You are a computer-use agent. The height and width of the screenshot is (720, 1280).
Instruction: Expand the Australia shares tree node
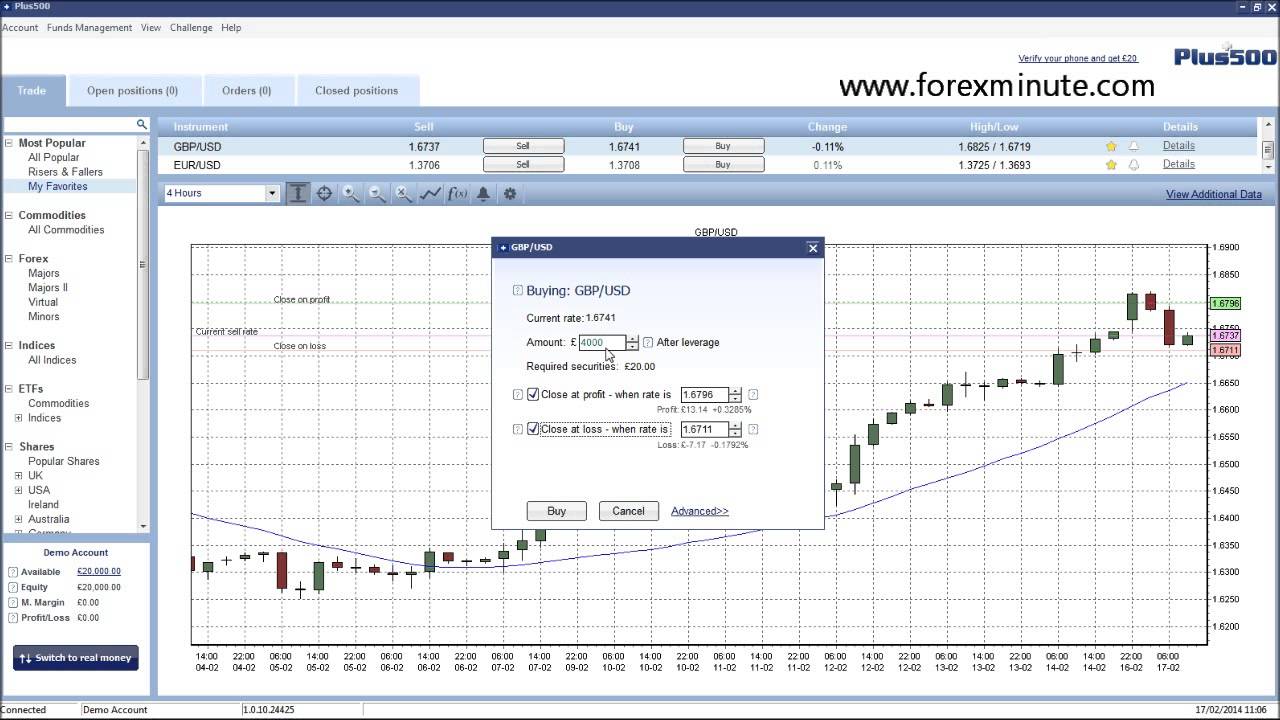pos(18,519)
